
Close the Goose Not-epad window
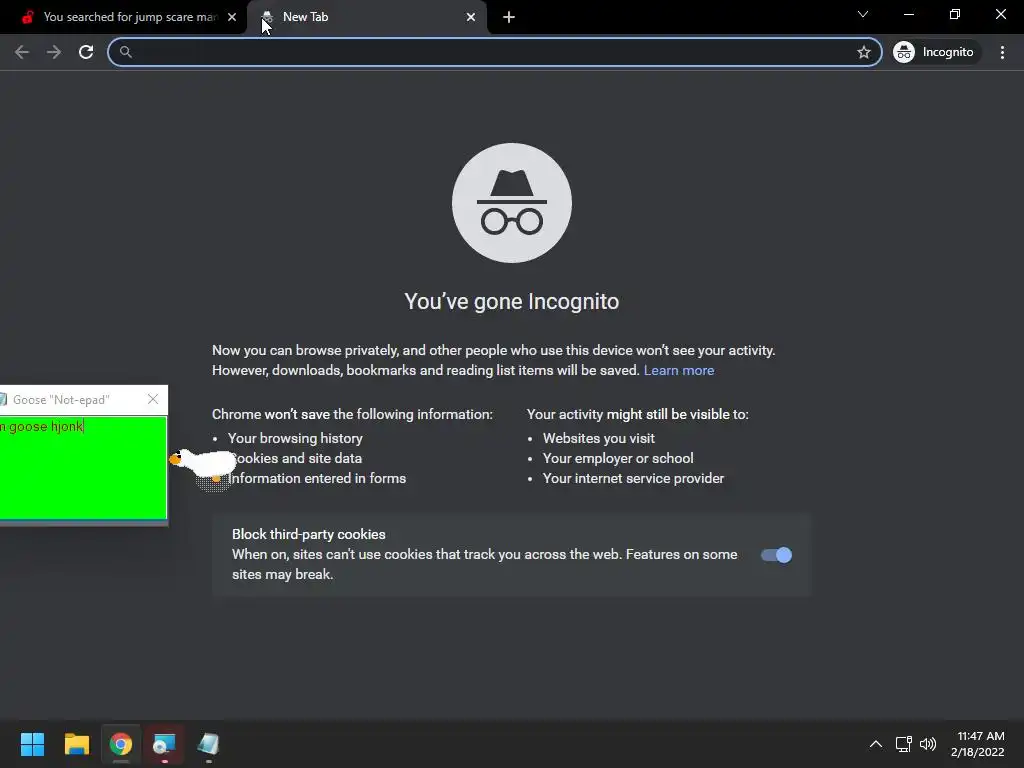(x=153, y=399)
